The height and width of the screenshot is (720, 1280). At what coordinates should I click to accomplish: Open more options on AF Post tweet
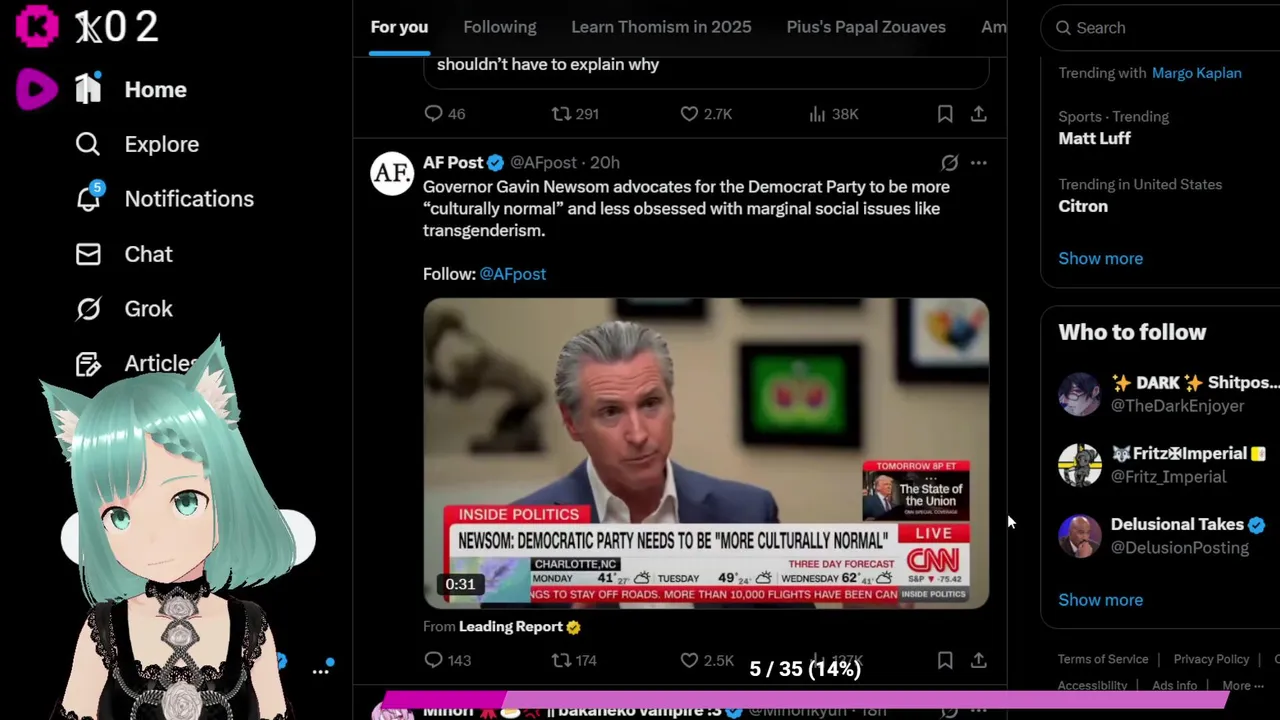click(x=979, y=162)
